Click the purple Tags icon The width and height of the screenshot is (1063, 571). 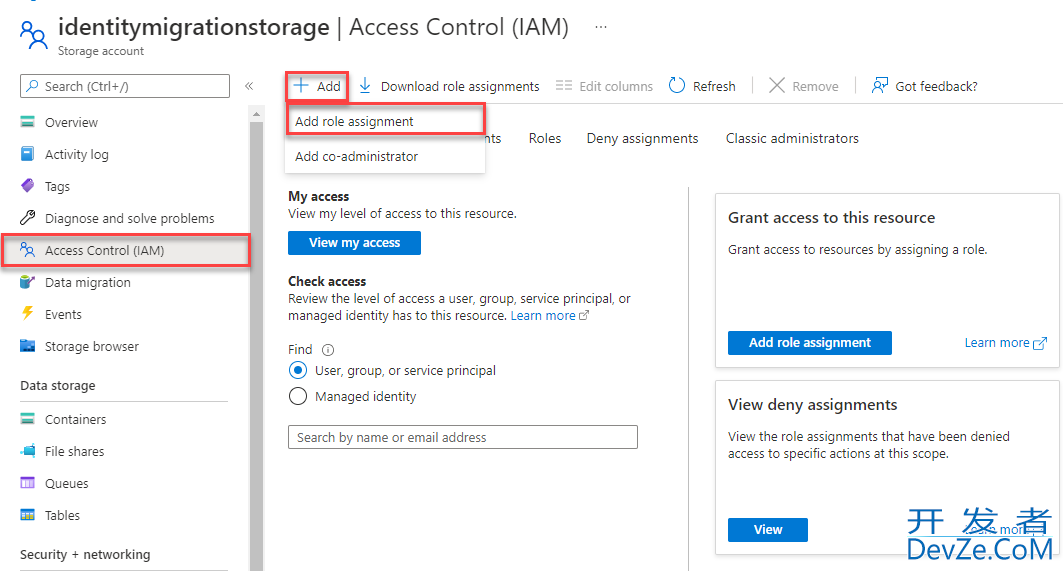pyautogui.click(x=27, y=185)
